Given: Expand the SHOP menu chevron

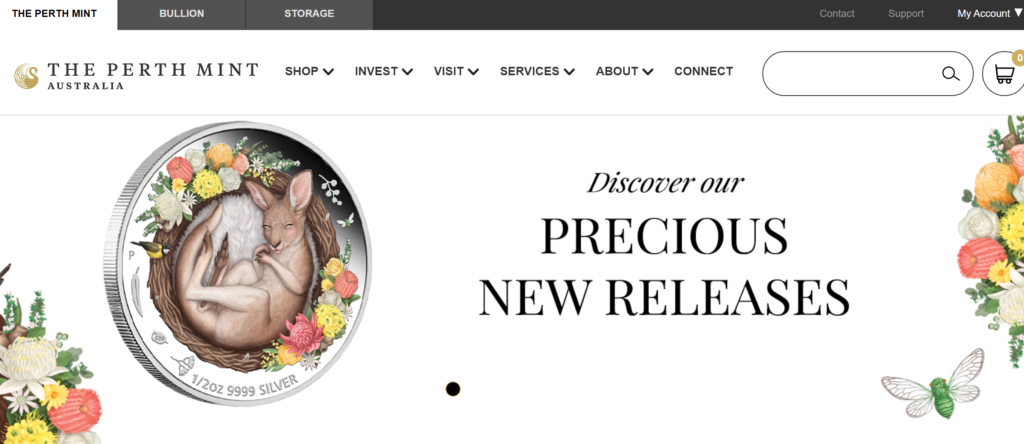Looking at the screenshot, I should click(x=328, y=72).
